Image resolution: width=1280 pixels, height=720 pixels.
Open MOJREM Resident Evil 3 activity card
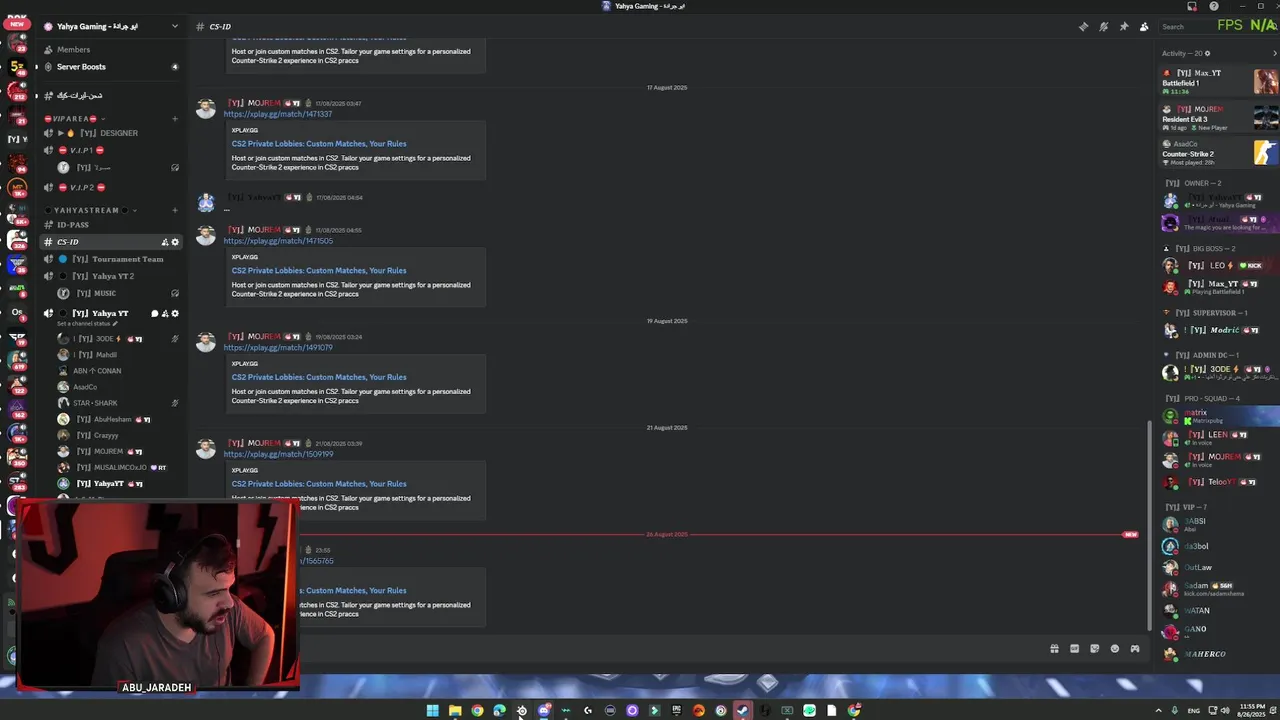(x=1219, y=118)
